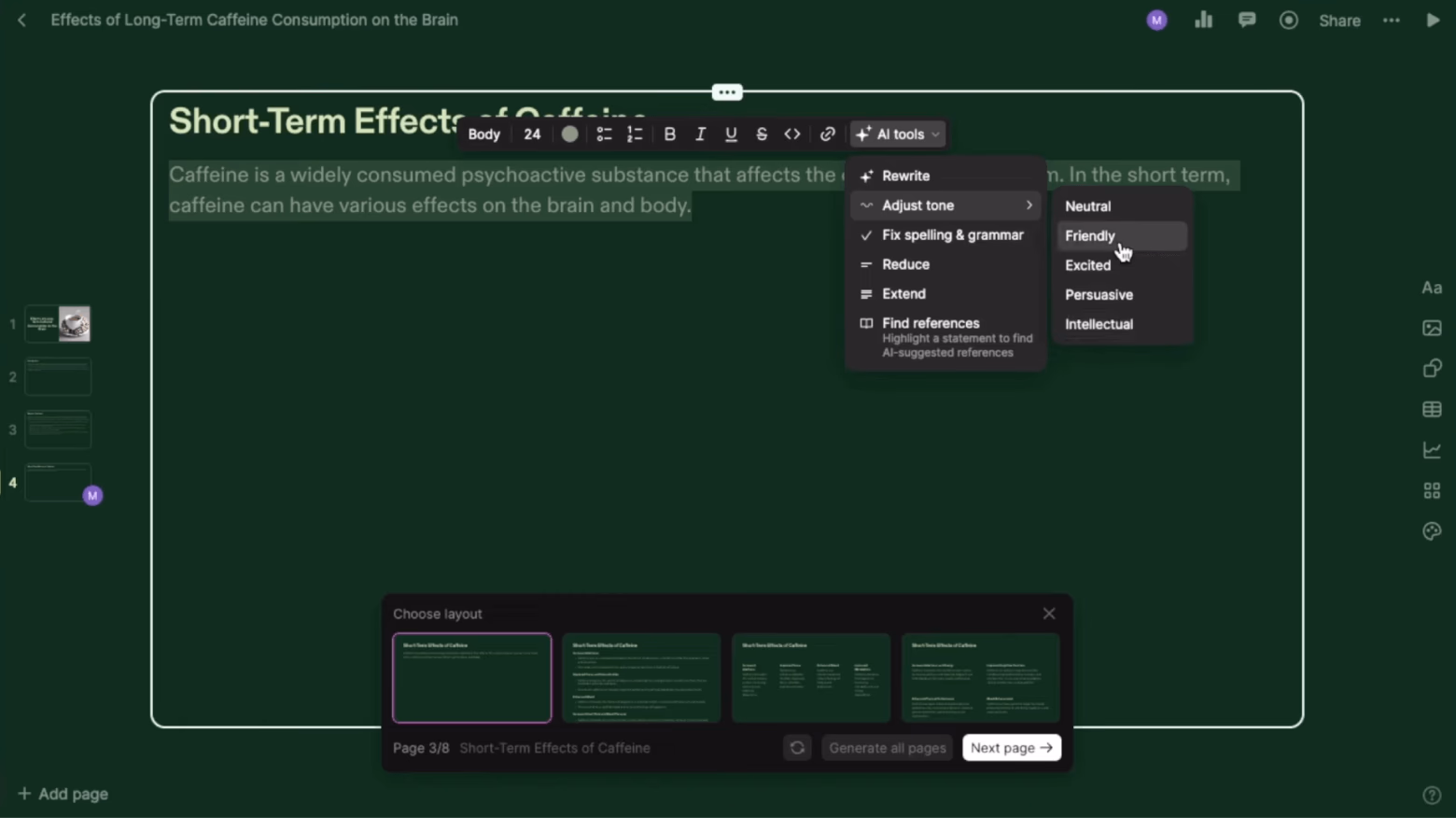Image resolution: width=1456 pixels, height=818 pixels.
Task: Open the comments icon in header
Action: (x=1246, y=20)
